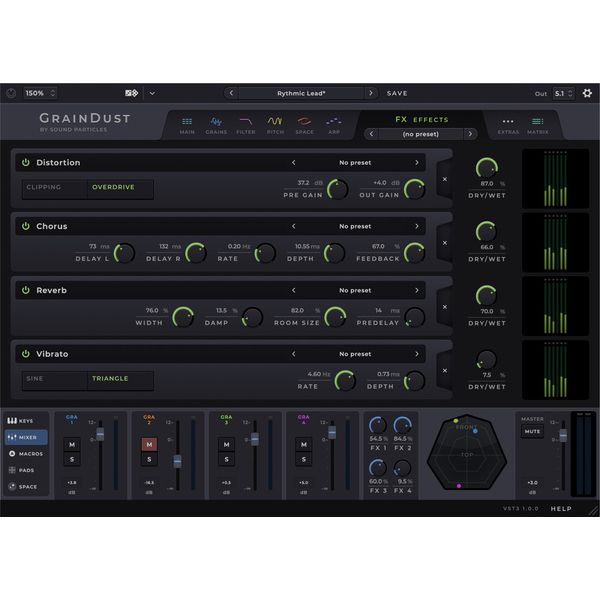This screenshot has width=600, height=600.
Task: Mute the GRA 4 channel
Action: 304,444
